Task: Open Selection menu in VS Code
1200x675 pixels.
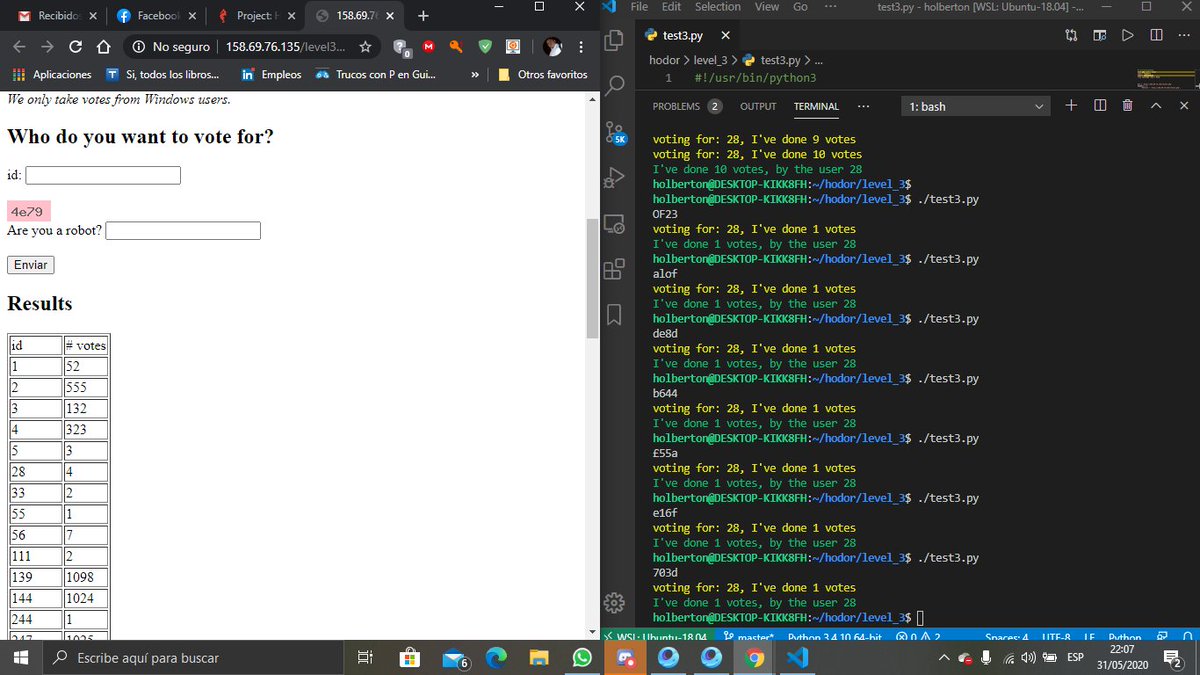Action: tap(717, 7)
